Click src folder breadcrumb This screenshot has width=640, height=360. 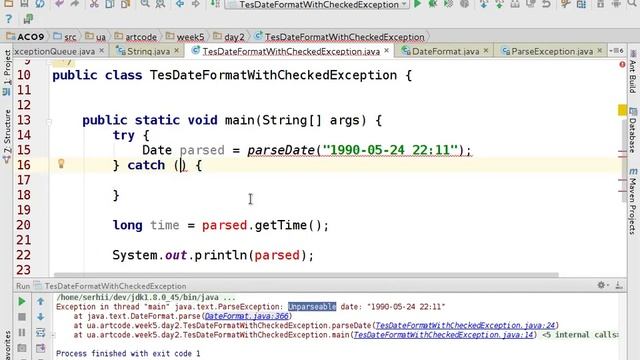65,37
